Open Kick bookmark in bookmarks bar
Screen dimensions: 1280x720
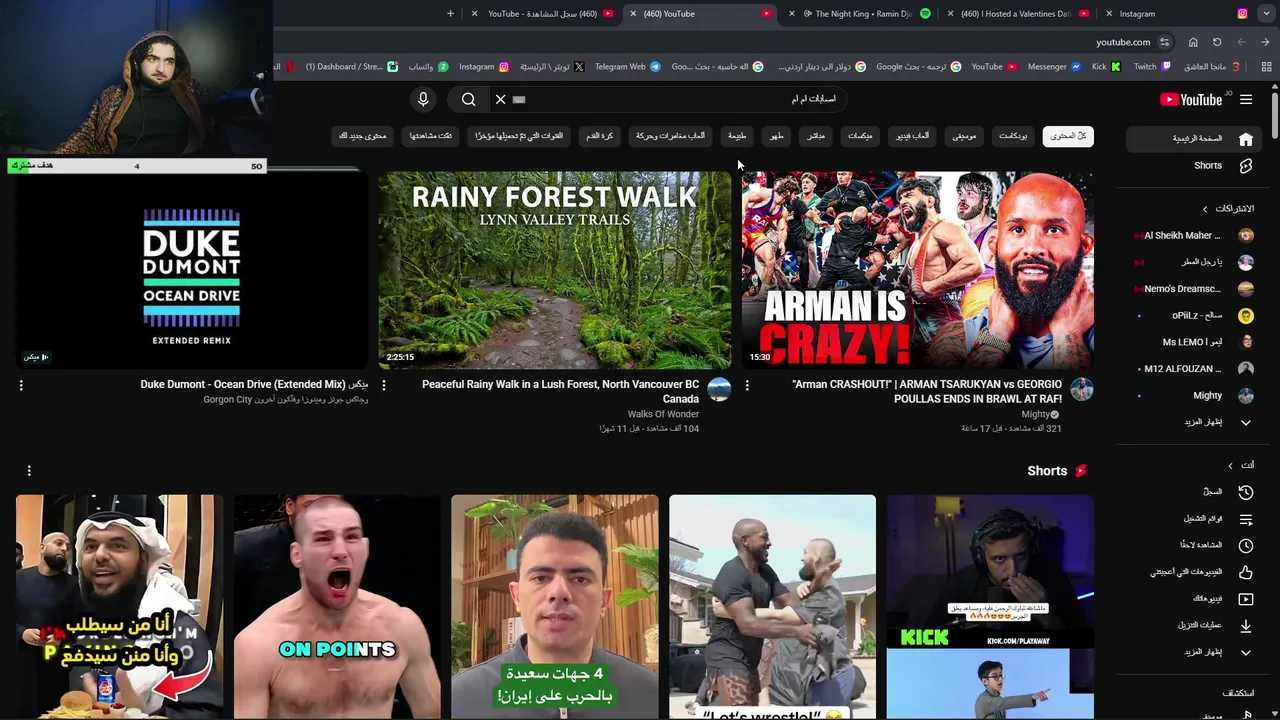1105,67
